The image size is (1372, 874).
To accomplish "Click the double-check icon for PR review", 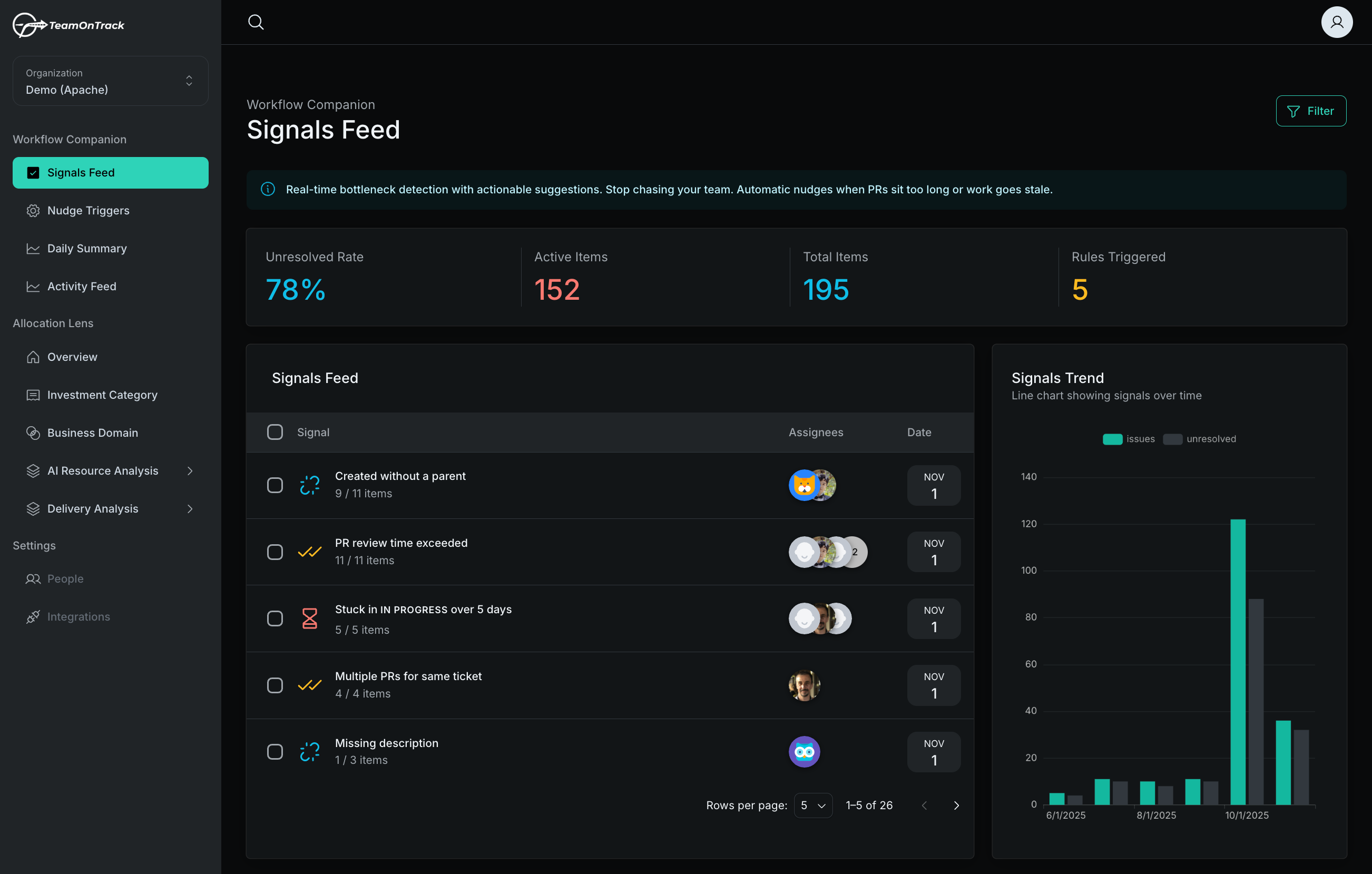I will pos(309,552).
